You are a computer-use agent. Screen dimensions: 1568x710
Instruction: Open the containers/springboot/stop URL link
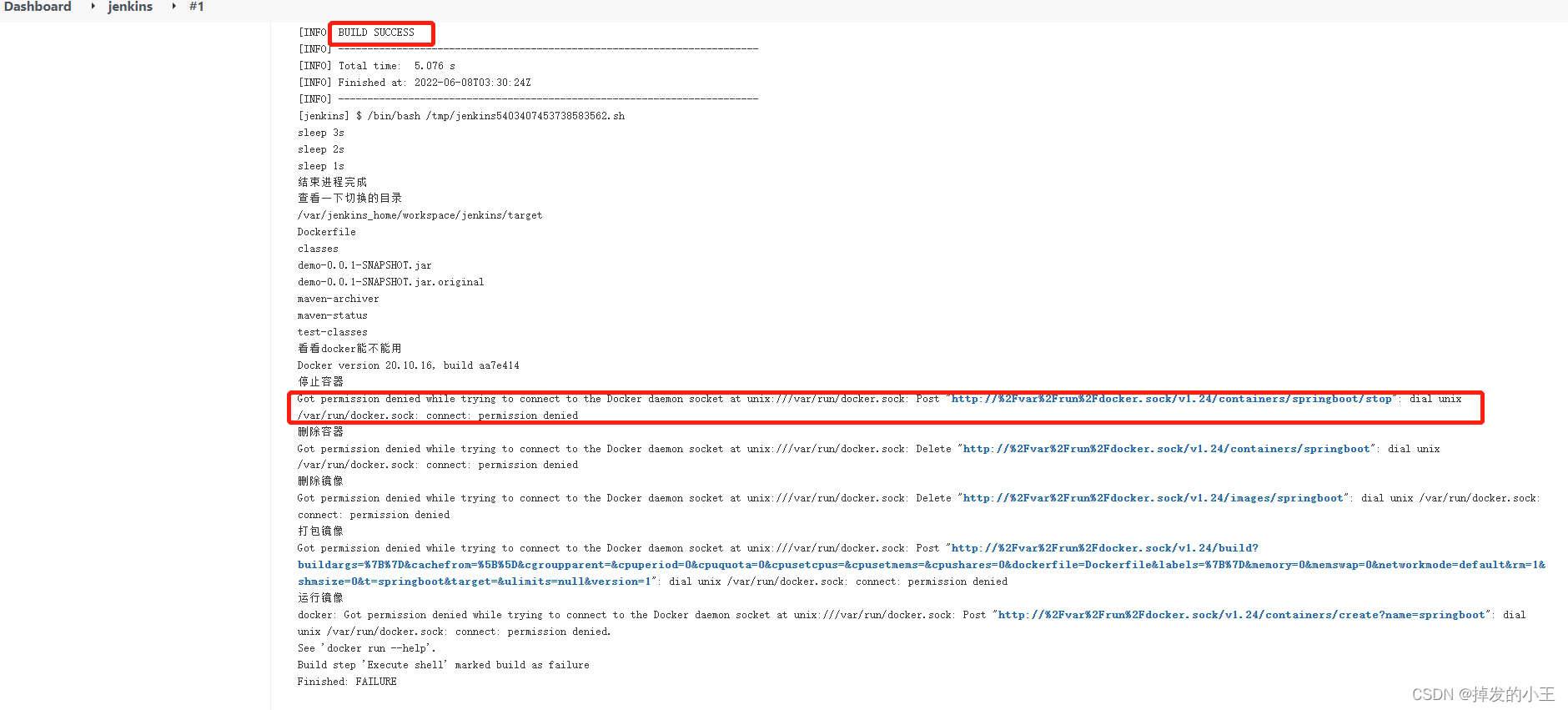click(x=1172, y=399)
